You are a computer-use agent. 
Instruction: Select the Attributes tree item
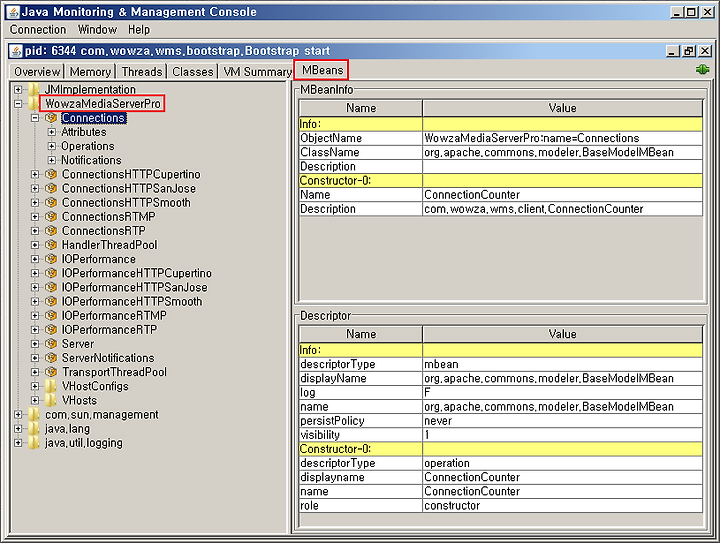click(84, 132)
